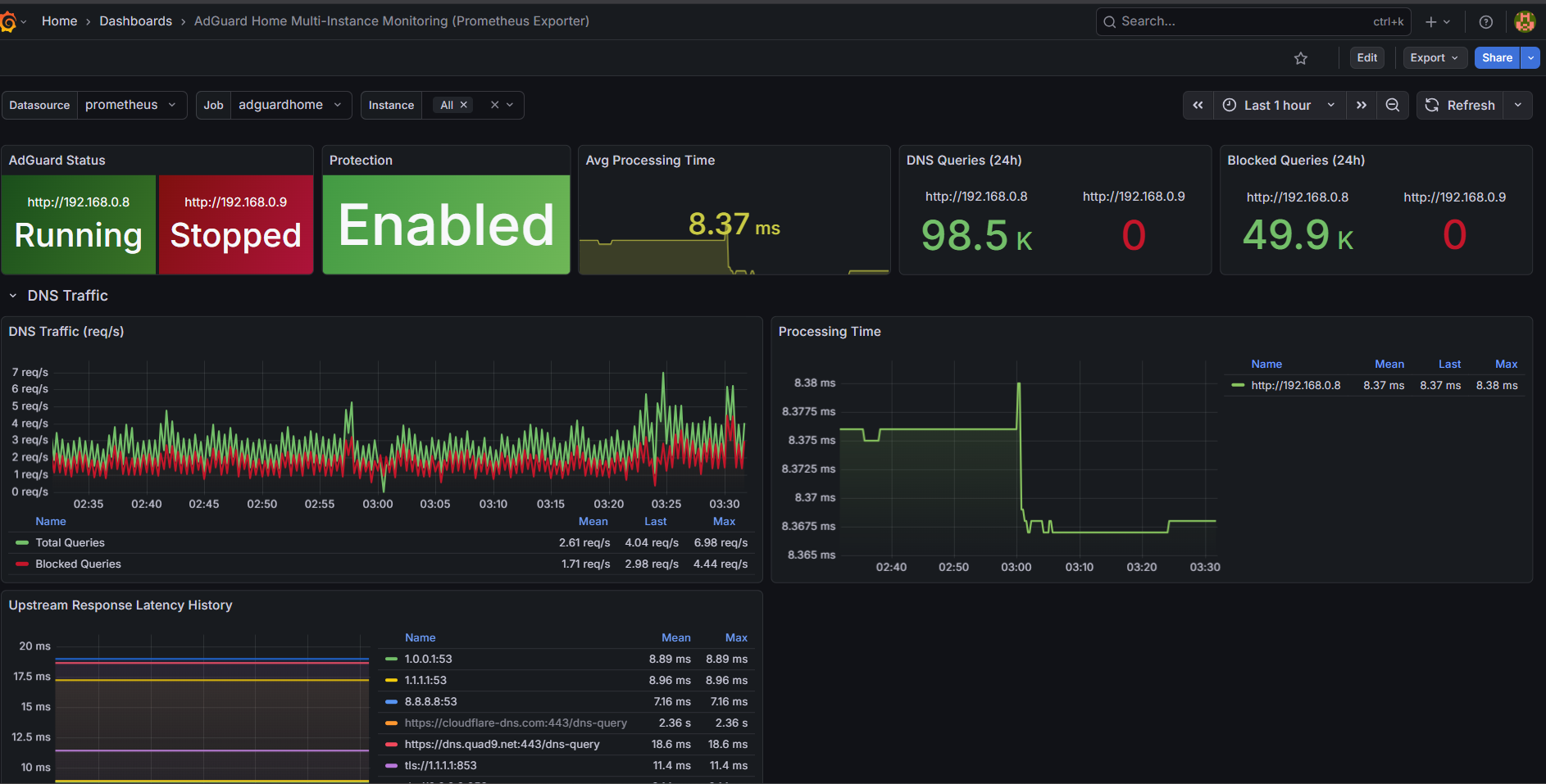Sort DNS Traffic legend by Max
Screen dimensions: 1546x784
[725, 521]
